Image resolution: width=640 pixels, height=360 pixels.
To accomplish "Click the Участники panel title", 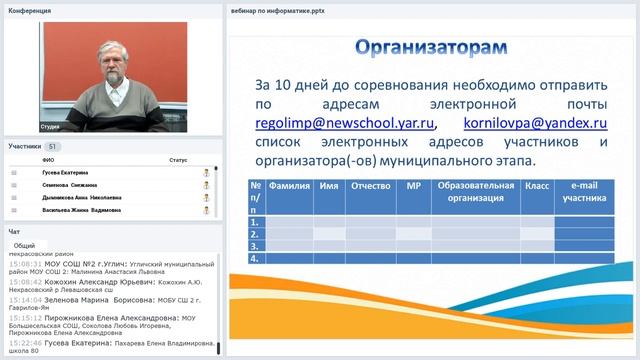I will 25,146.
